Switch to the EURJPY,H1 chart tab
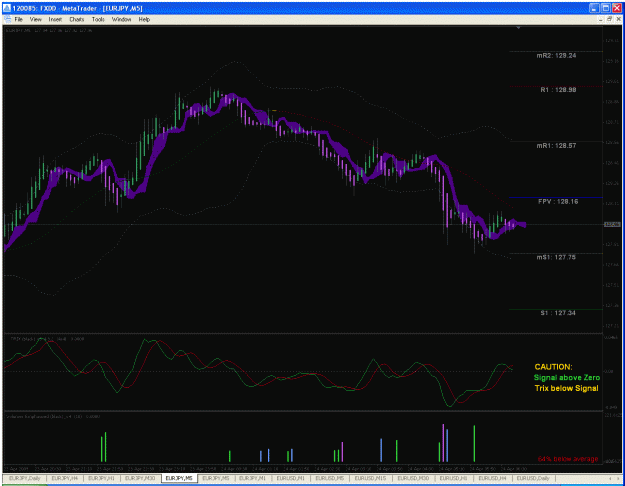The height and width of the screenshot is (486, 625). tap(101, 478)
